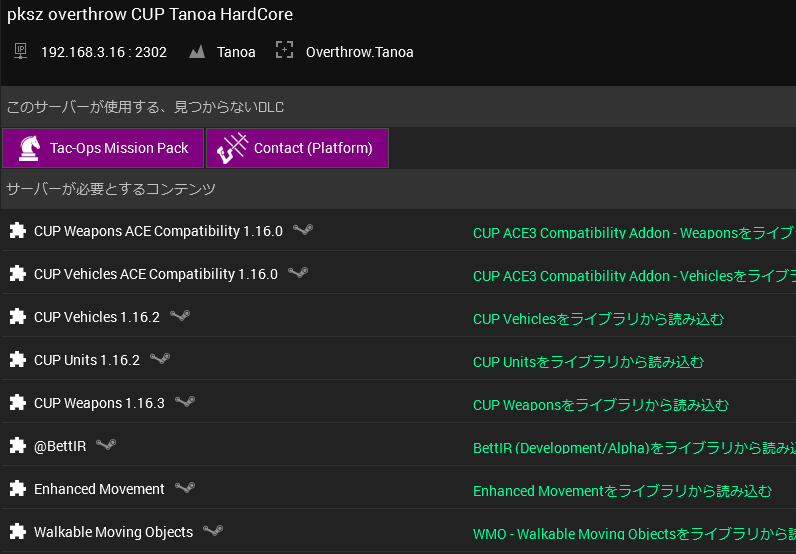Load Enhanced Movement from library link
Screen dimensions: 796x554
tap(622, 491)
